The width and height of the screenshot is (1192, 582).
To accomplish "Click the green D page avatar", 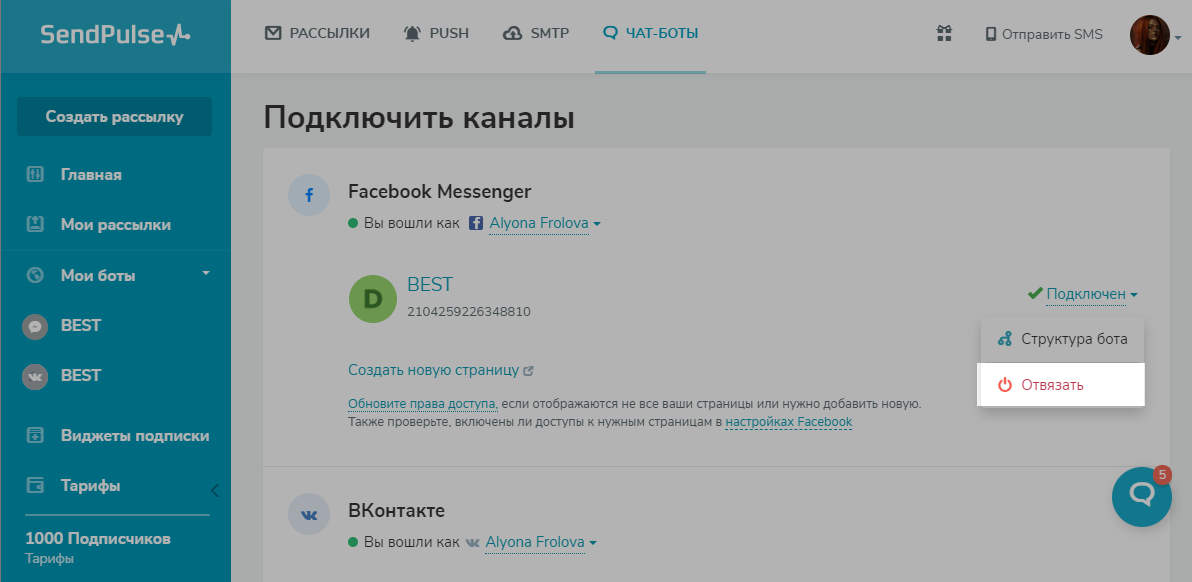I will [x=372, y=299].
